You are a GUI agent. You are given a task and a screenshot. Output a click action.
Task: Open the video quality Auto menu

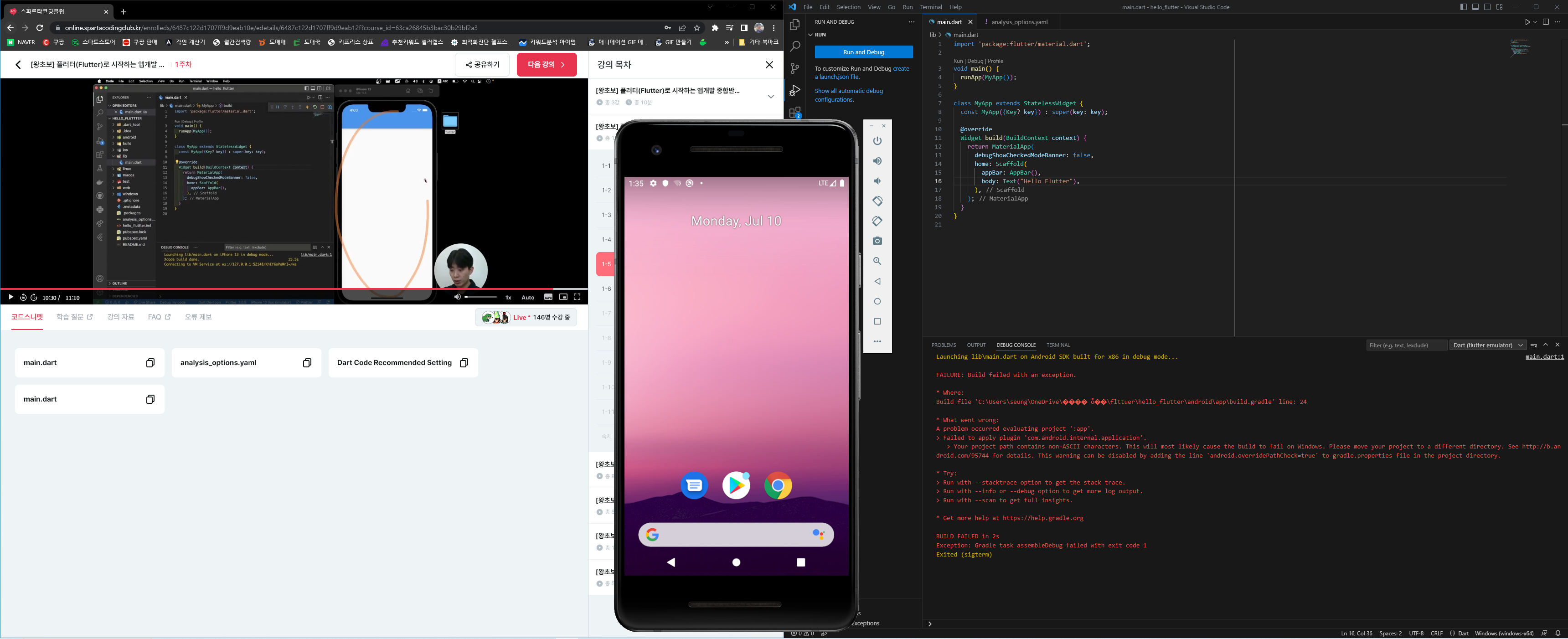pyautogui.click(x=528, y=298)
